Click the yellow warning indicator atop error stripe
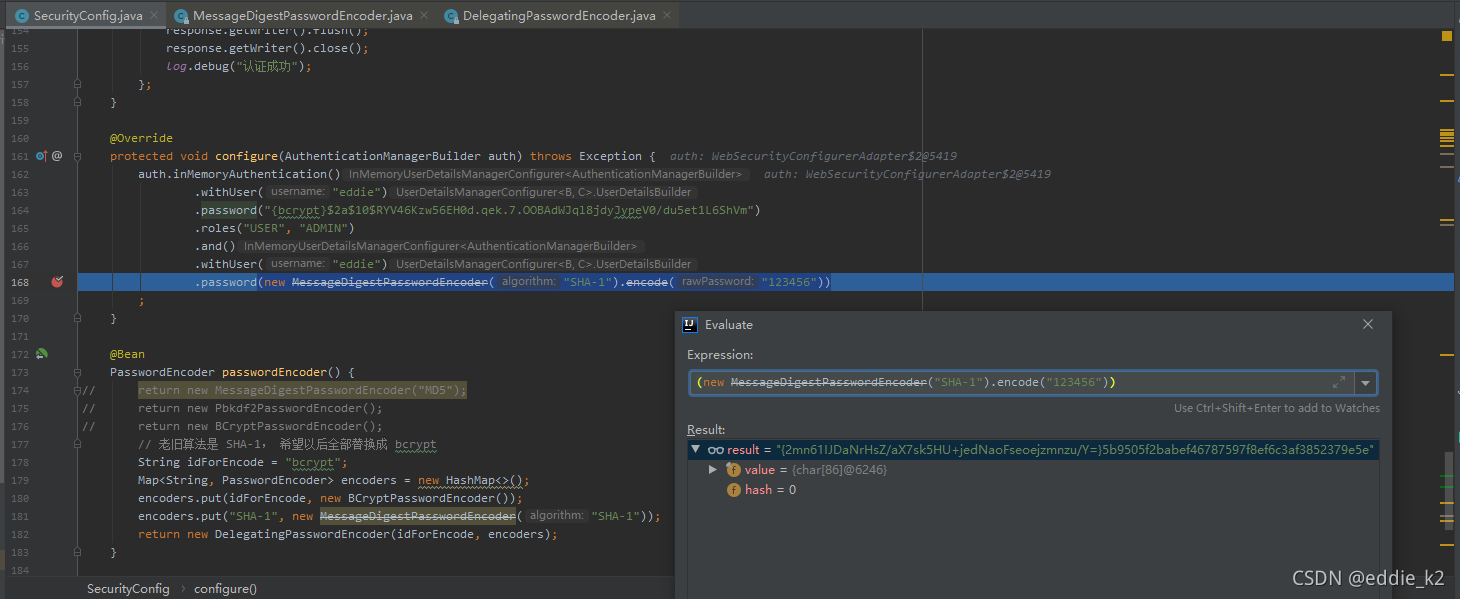 (1446, 36)
